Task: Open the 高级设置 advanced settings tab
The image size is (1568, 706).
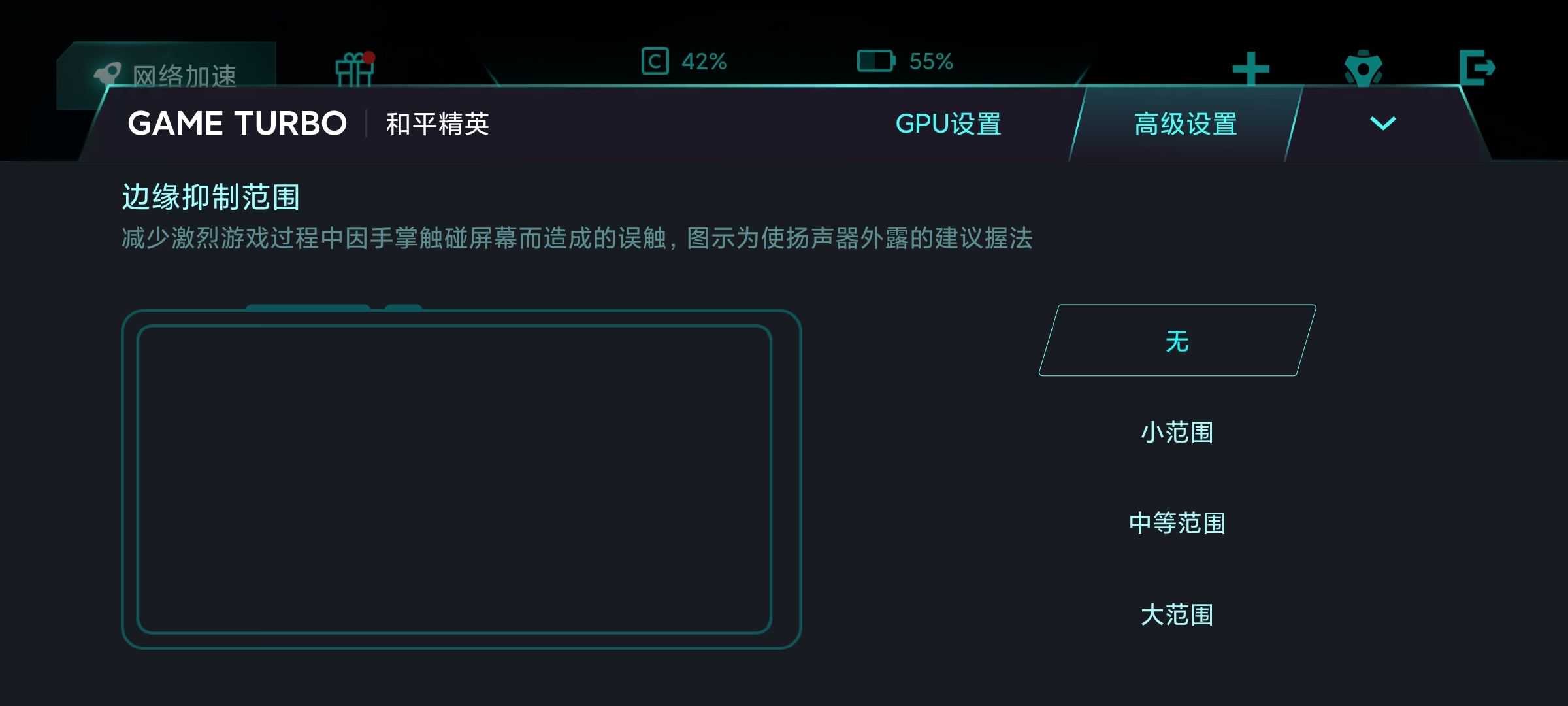Action: tap(1185, 124)
